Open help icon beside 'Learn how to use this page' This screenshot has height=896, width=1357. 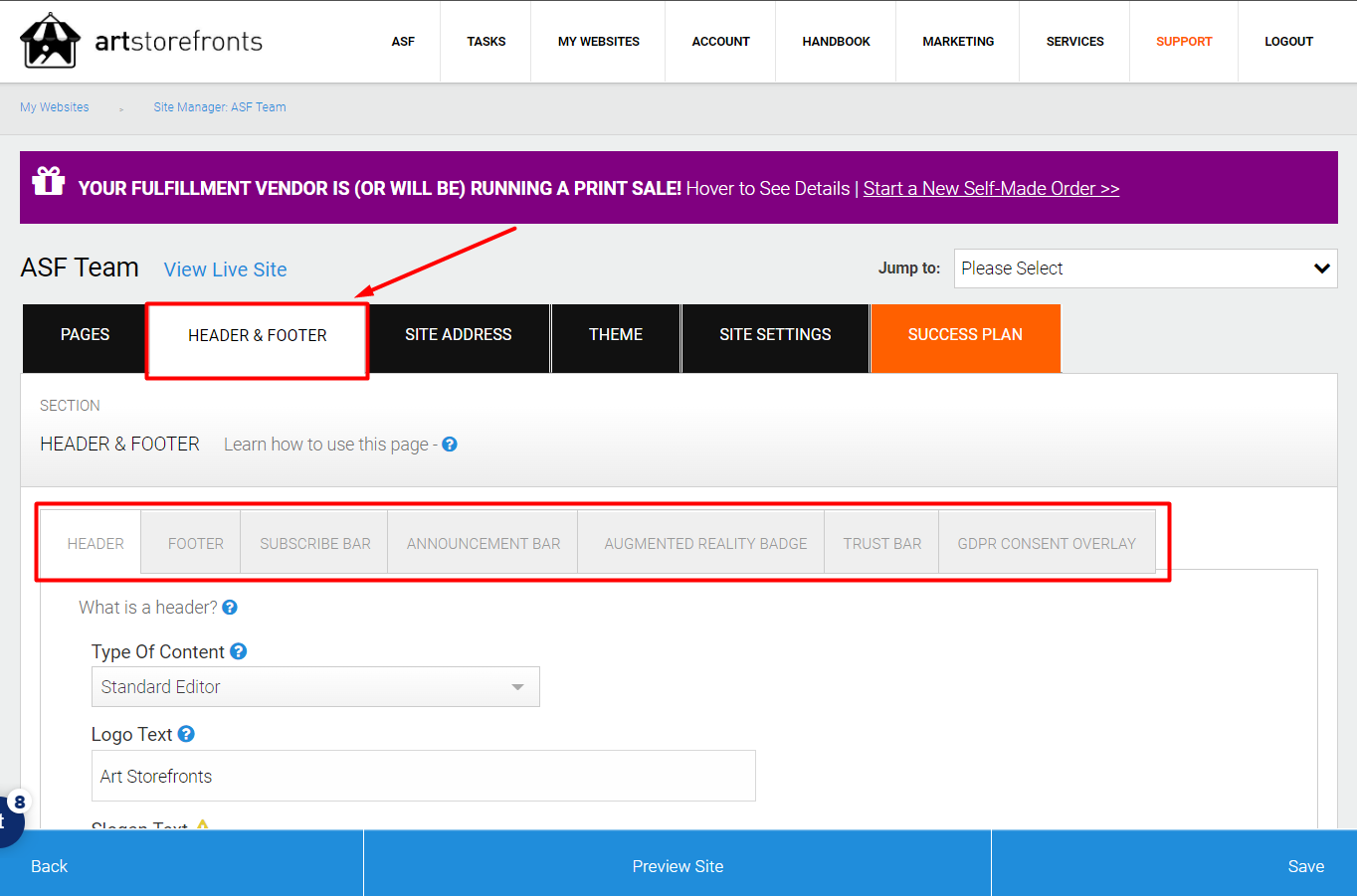point(450,445)
